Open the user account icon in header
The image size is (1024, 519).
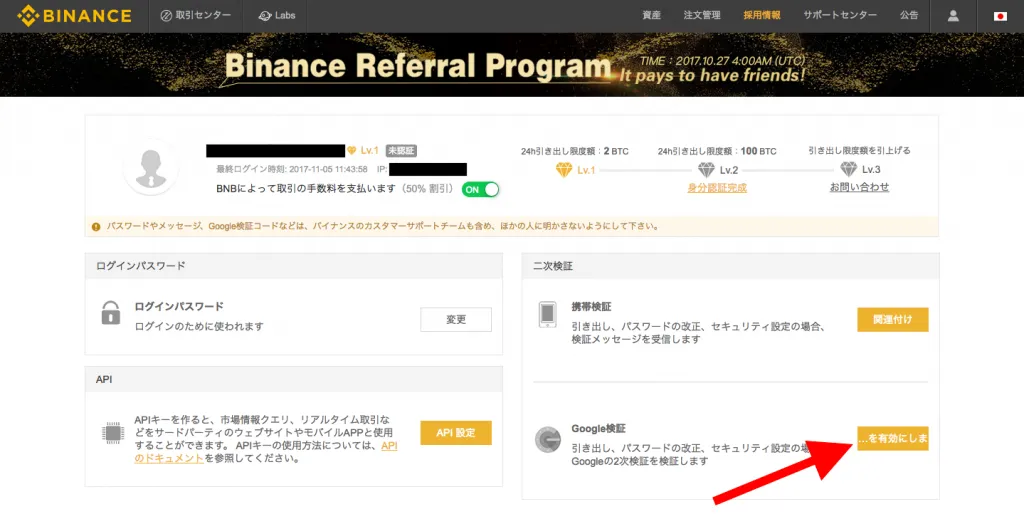953,16
